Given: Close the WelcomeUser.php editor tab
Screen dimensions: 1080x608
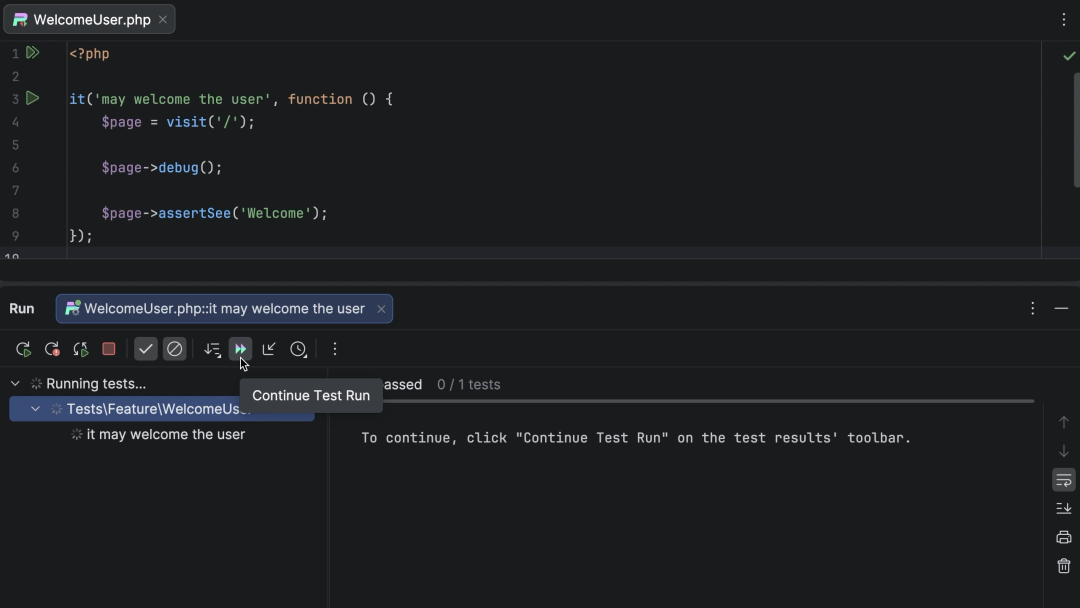Looking at the screenshot, I should click(163, 20).
